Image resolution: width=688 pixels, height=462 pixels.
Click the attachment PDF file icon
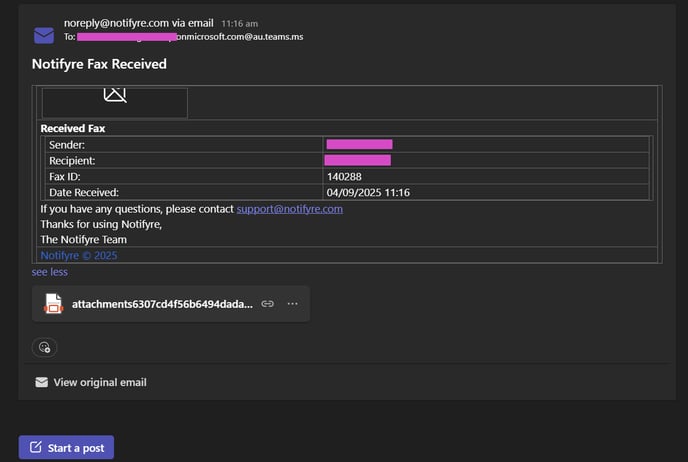click(54, 304)
